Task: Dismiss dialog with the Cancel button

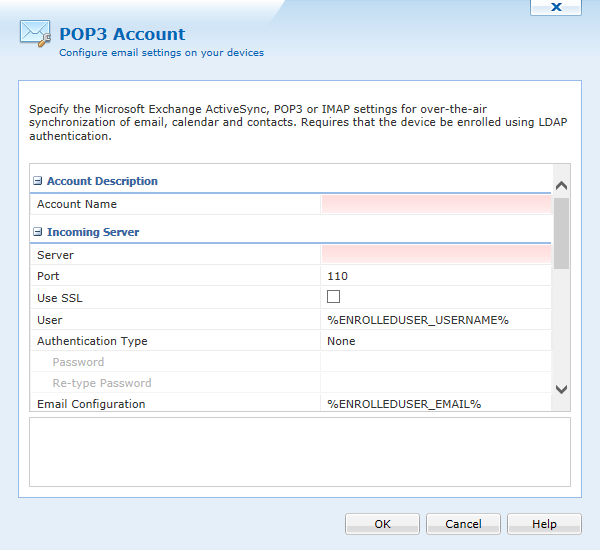Action: (463, 524)
